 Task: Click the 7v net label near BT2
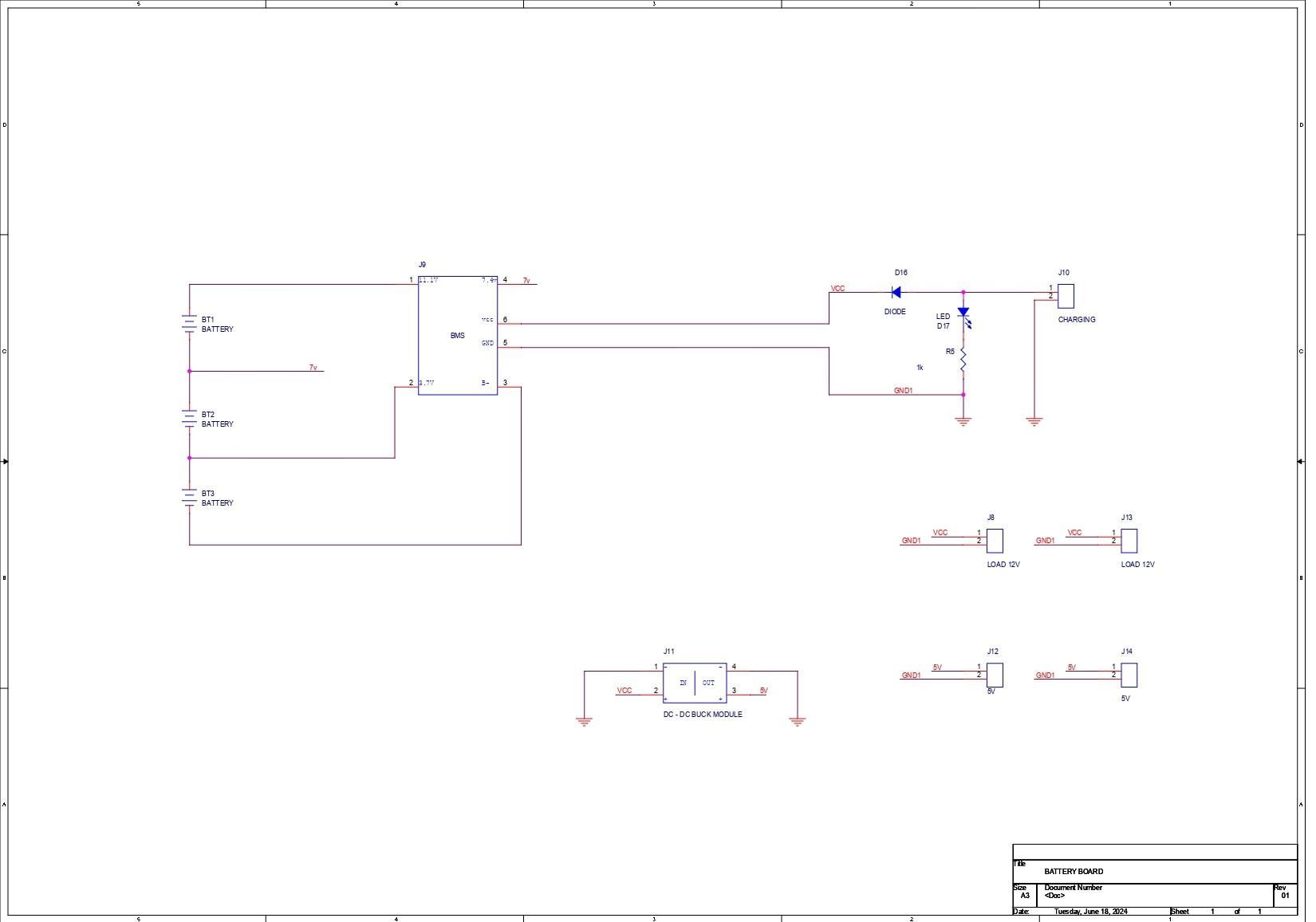313,368
